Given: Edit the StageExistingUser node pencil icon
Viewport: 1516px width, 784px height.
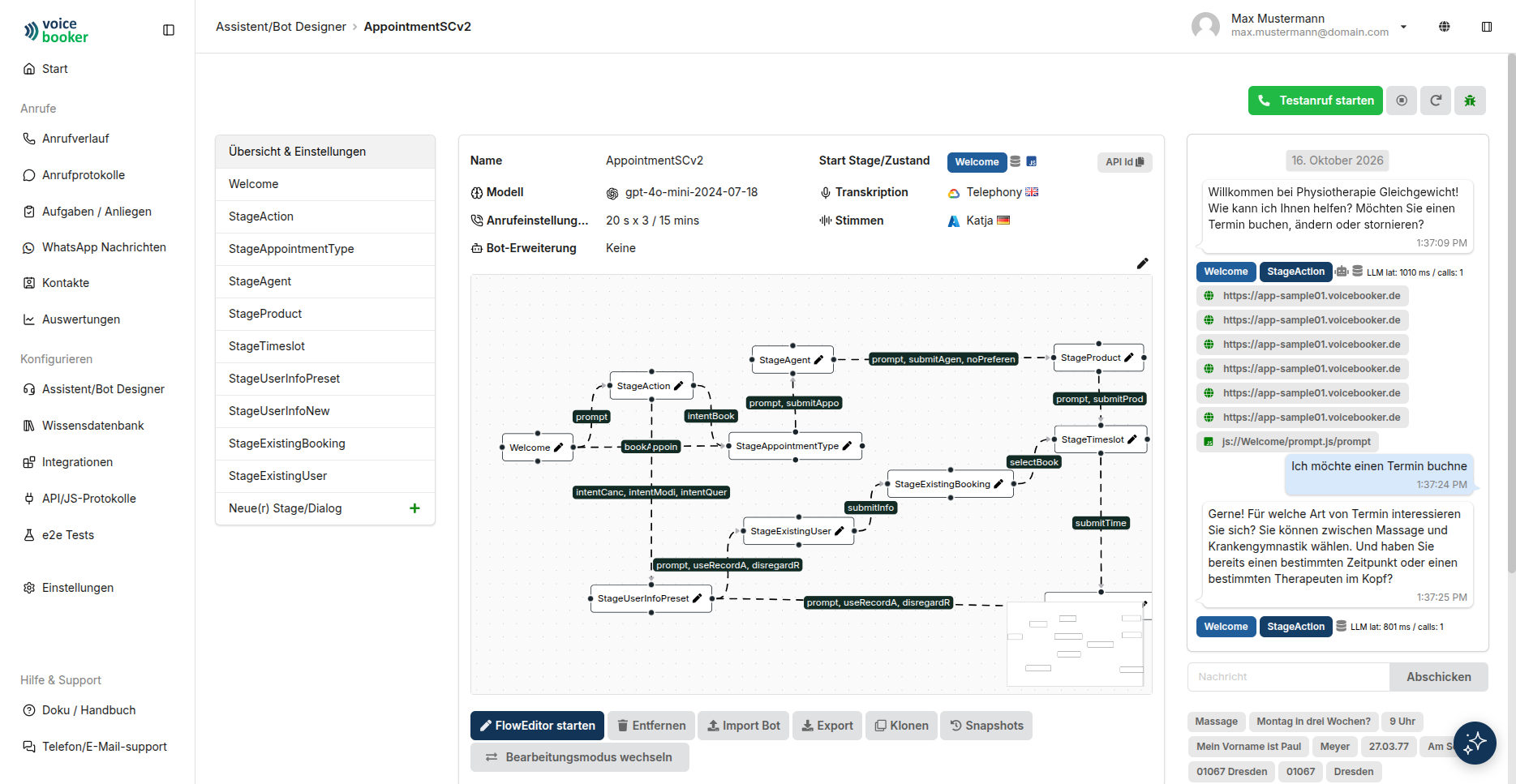Looking at the screenshot, I should tap(839, 531).
